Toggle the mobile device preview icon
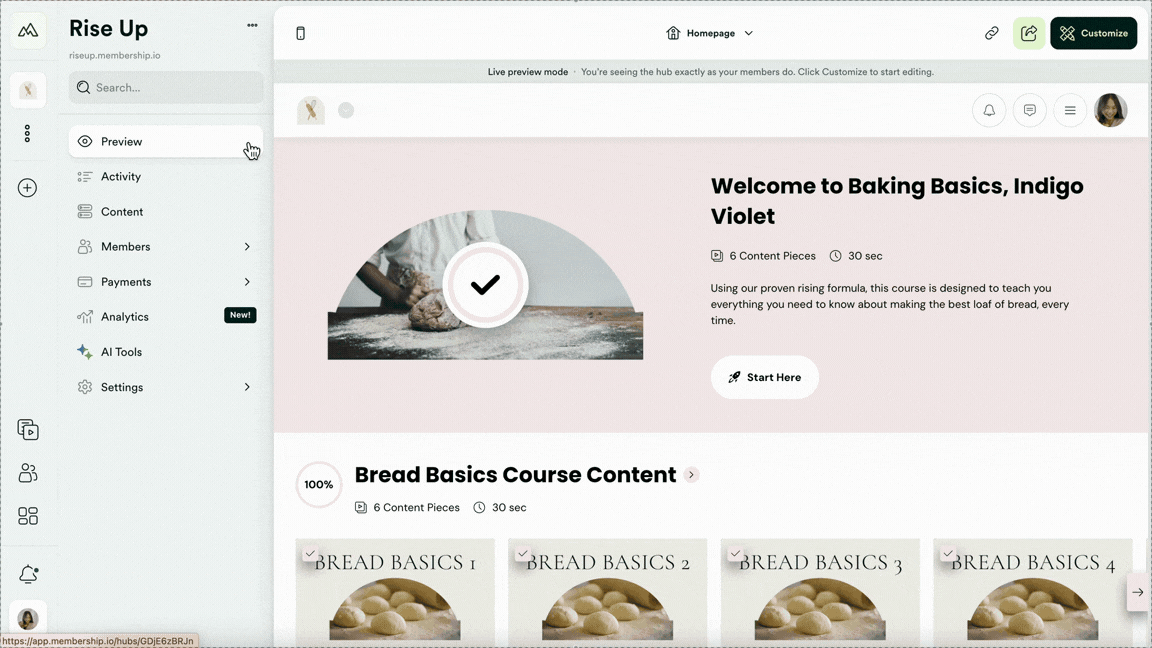The height and width of the screenshot is (648, 1152). click(x=300, y=33)
